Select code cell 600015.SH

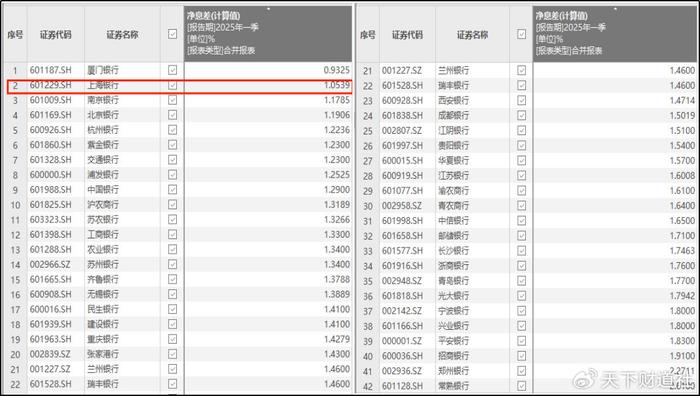point(402,160)
